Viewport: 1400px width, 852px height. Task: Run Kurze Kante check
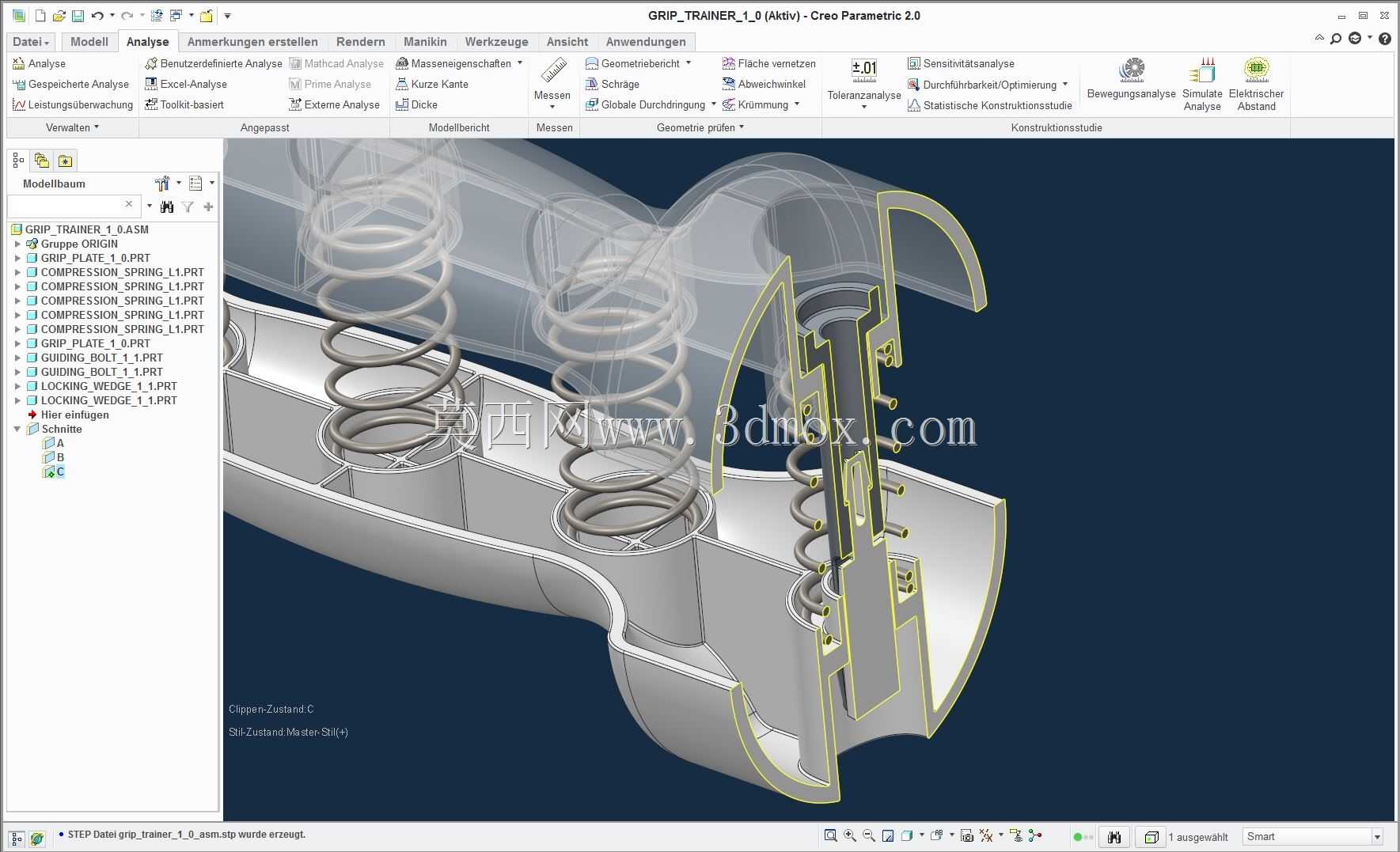(x=432, y=84)
